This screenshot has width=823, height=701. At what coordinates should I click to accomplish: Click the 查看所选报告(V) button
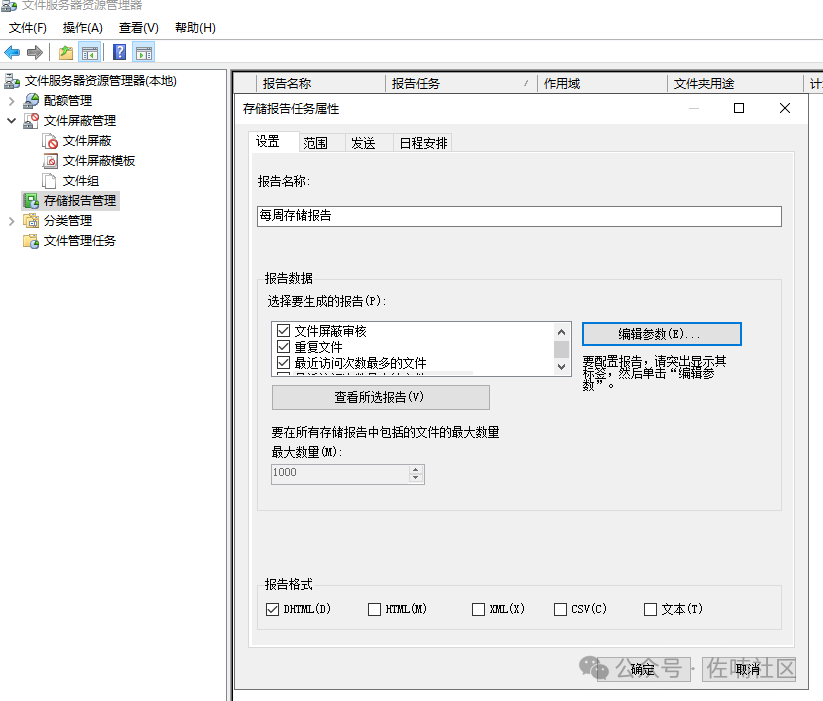(x=381, y=397)
